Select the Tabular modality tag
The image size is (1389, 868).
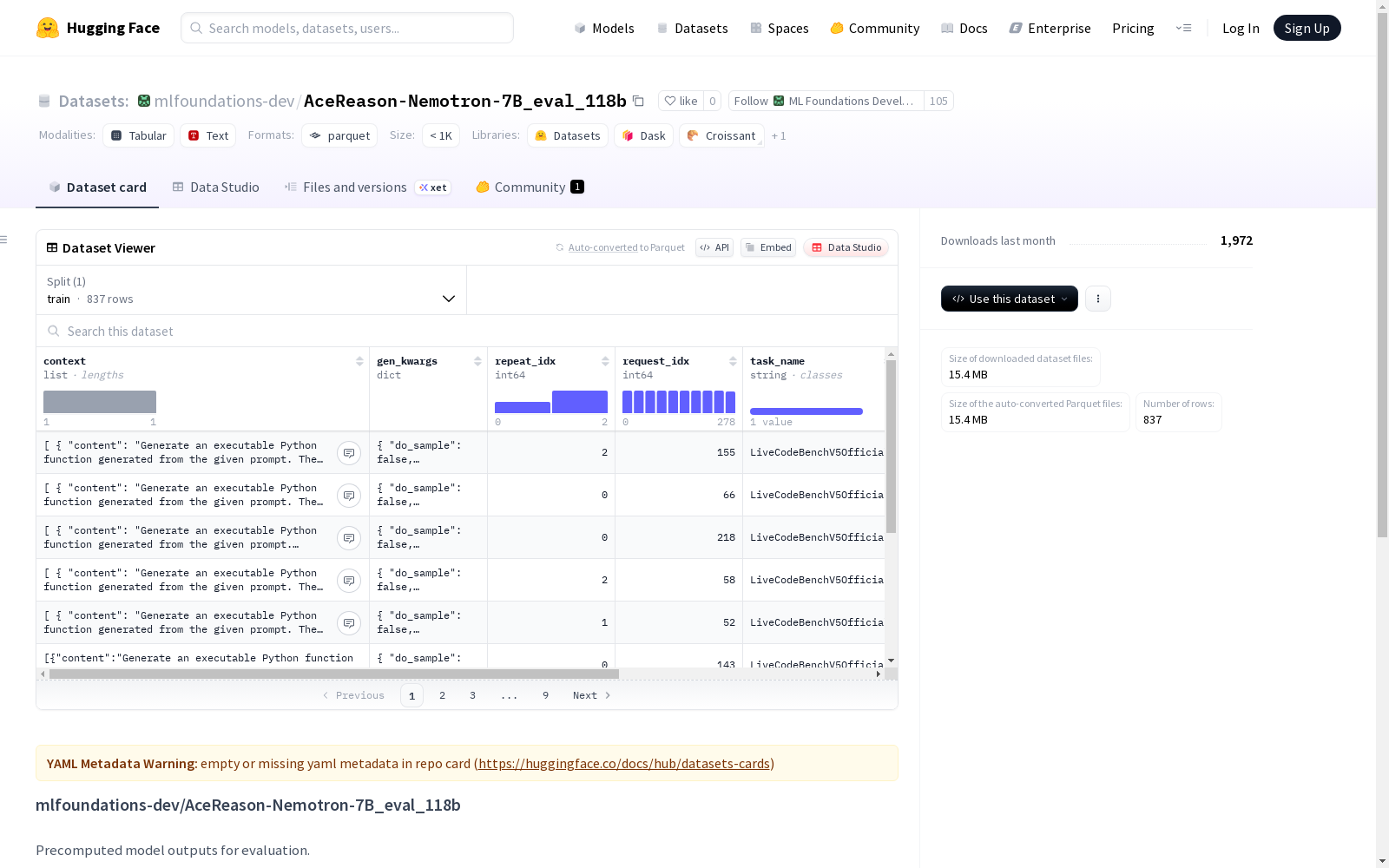(139, 135)
